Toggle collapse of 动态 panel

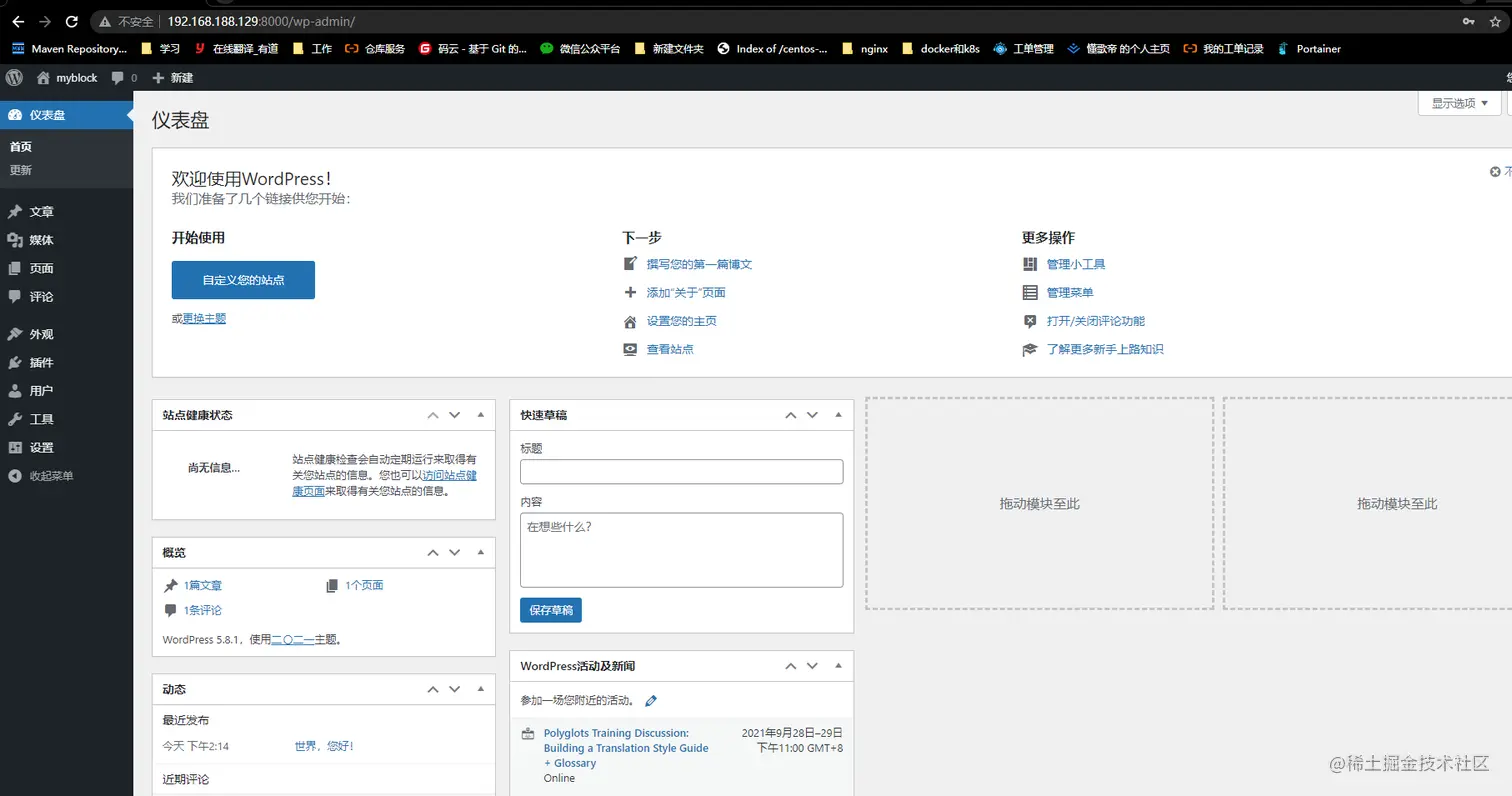[480, 689]
